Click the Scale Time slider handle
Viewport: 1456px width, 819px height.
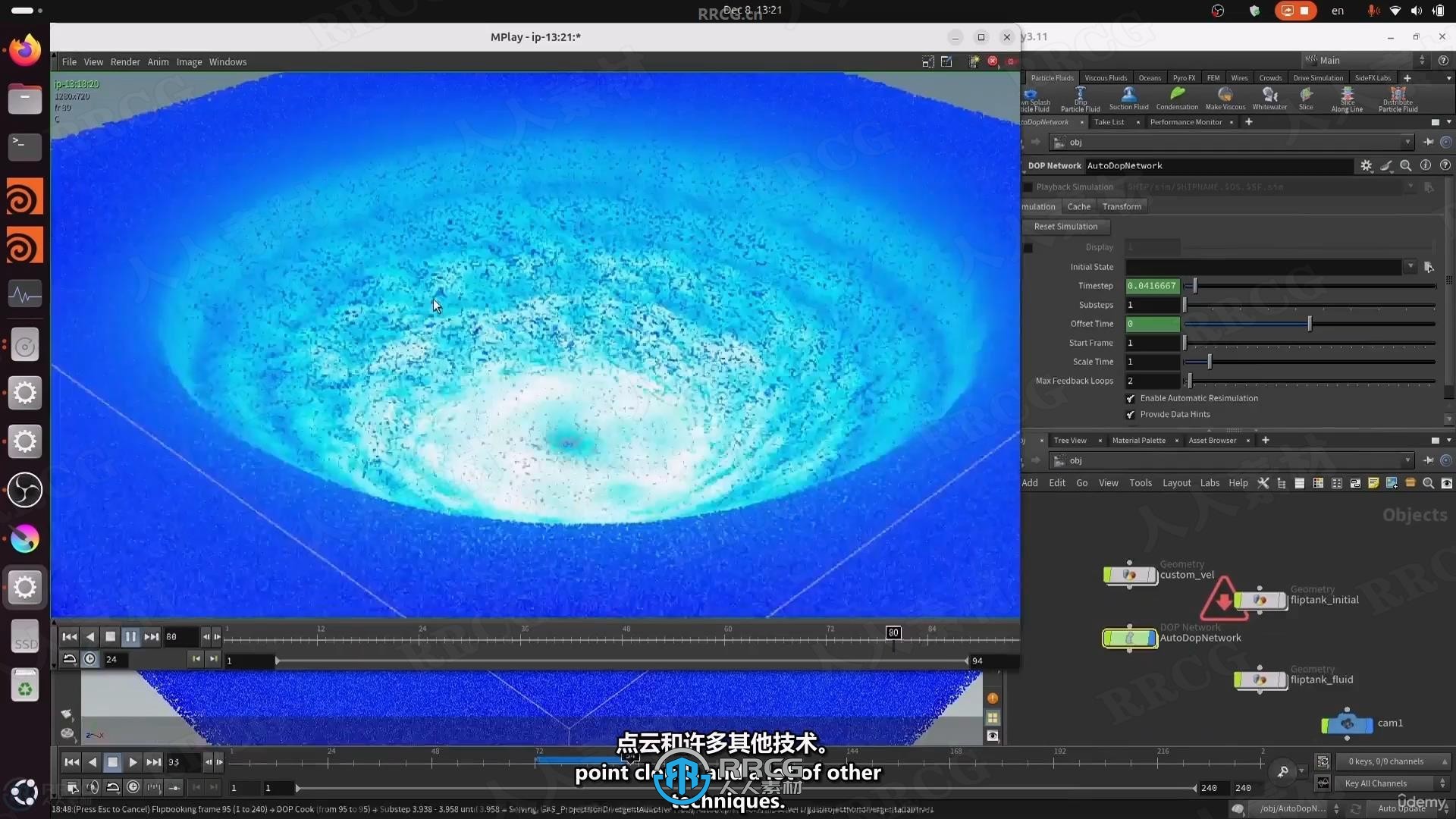tap(1209, 362)
